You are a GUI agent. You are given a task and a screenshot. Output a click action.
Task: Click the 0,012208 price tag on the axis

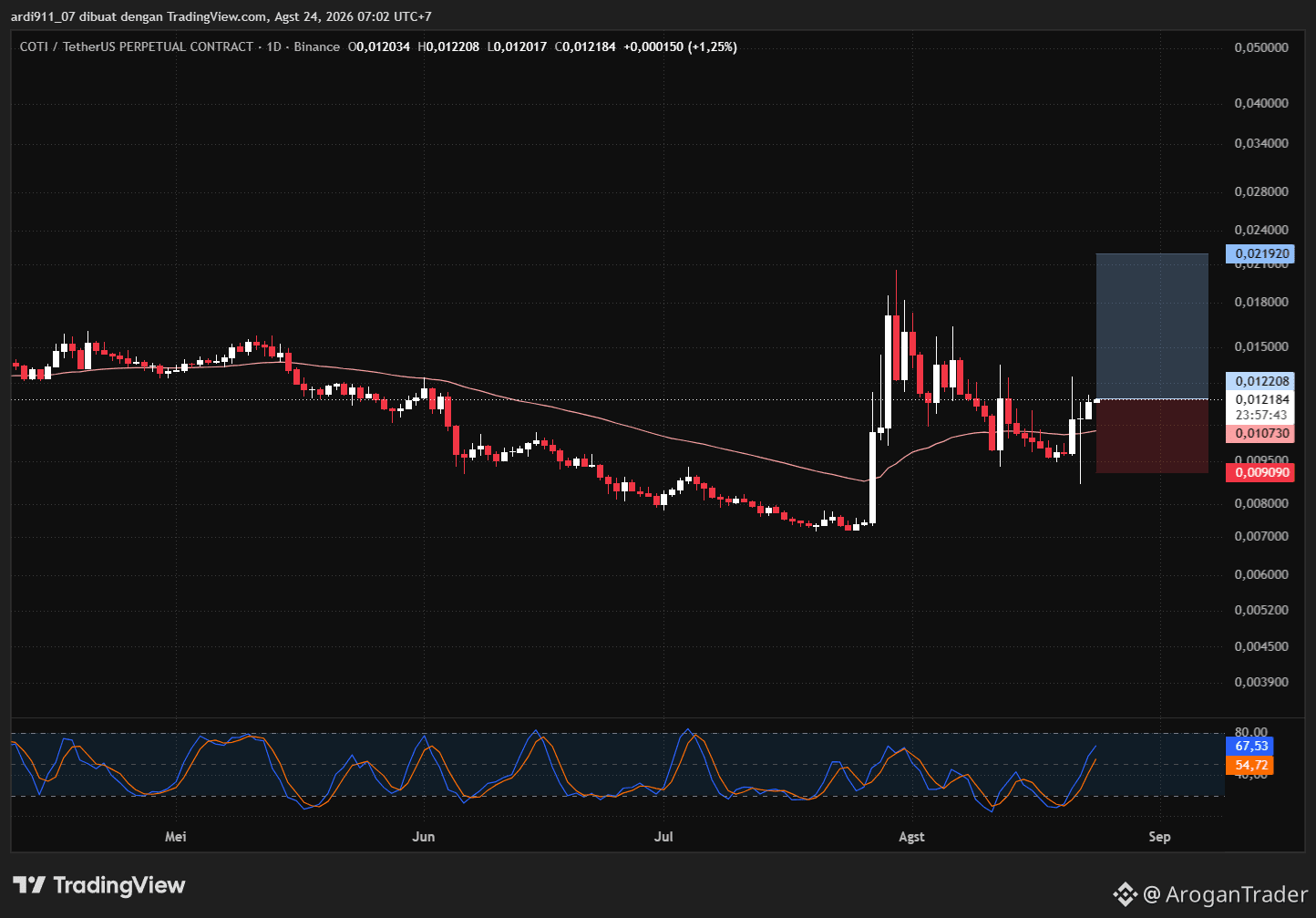pos(1261,382)
